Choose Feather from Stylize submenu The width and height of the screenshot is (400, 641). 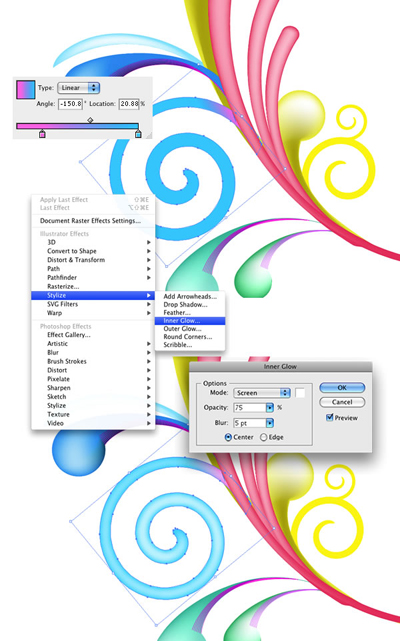tap(190, 313)
